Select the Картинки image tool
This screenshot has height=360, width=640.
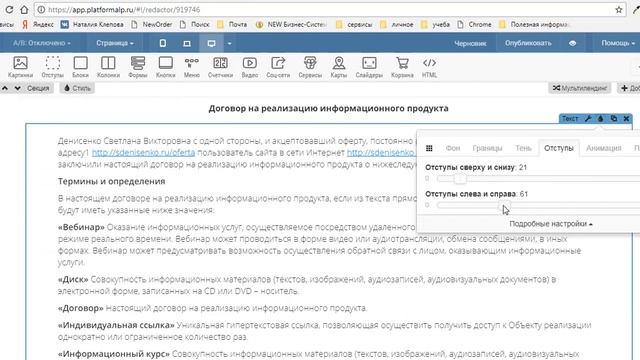tap(20, 67)
